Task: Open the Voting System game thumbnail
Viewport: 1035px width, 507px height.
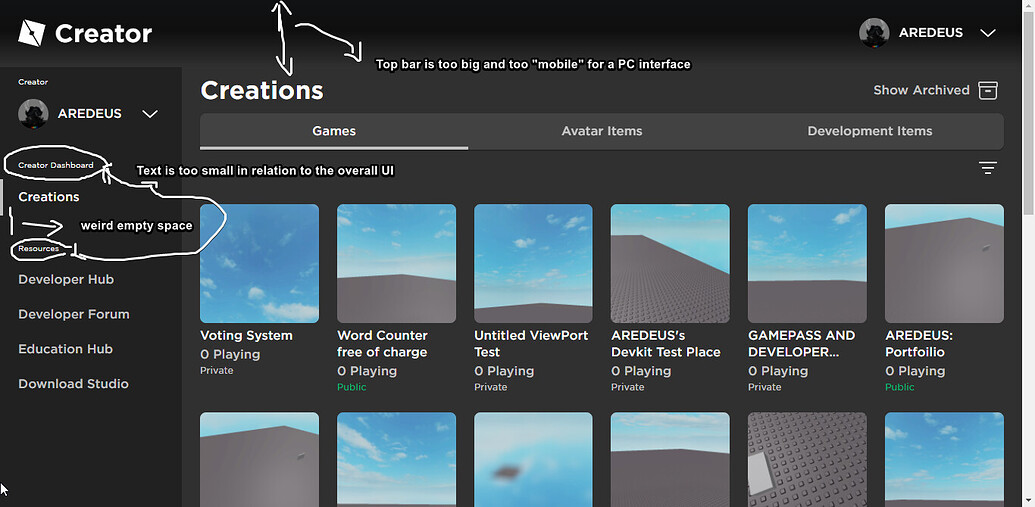Action: (259, 263)
